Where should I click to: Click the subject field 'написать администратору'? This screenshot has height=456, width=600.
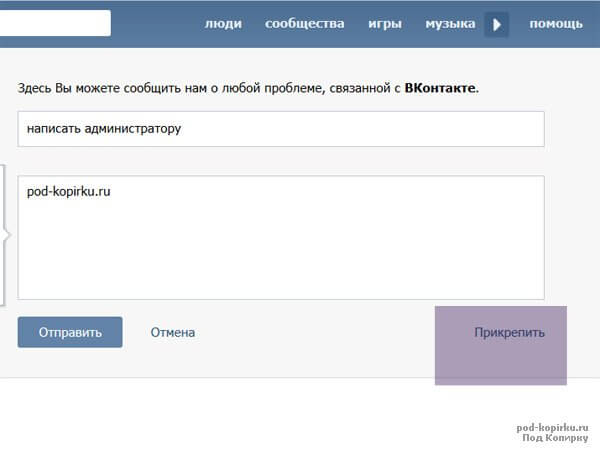(281, 129)
